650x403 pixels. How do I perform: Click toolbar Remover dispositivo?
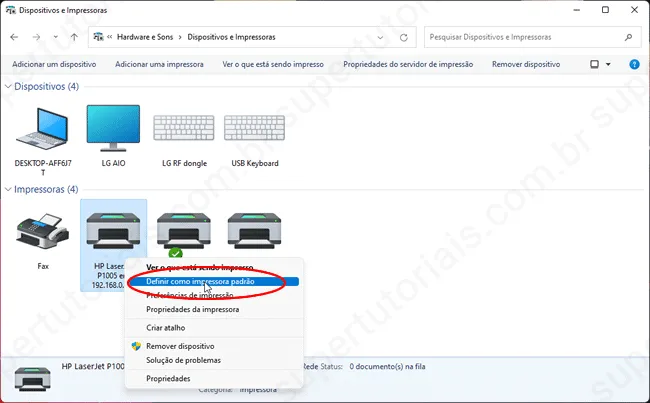click(x=526, y=64)
